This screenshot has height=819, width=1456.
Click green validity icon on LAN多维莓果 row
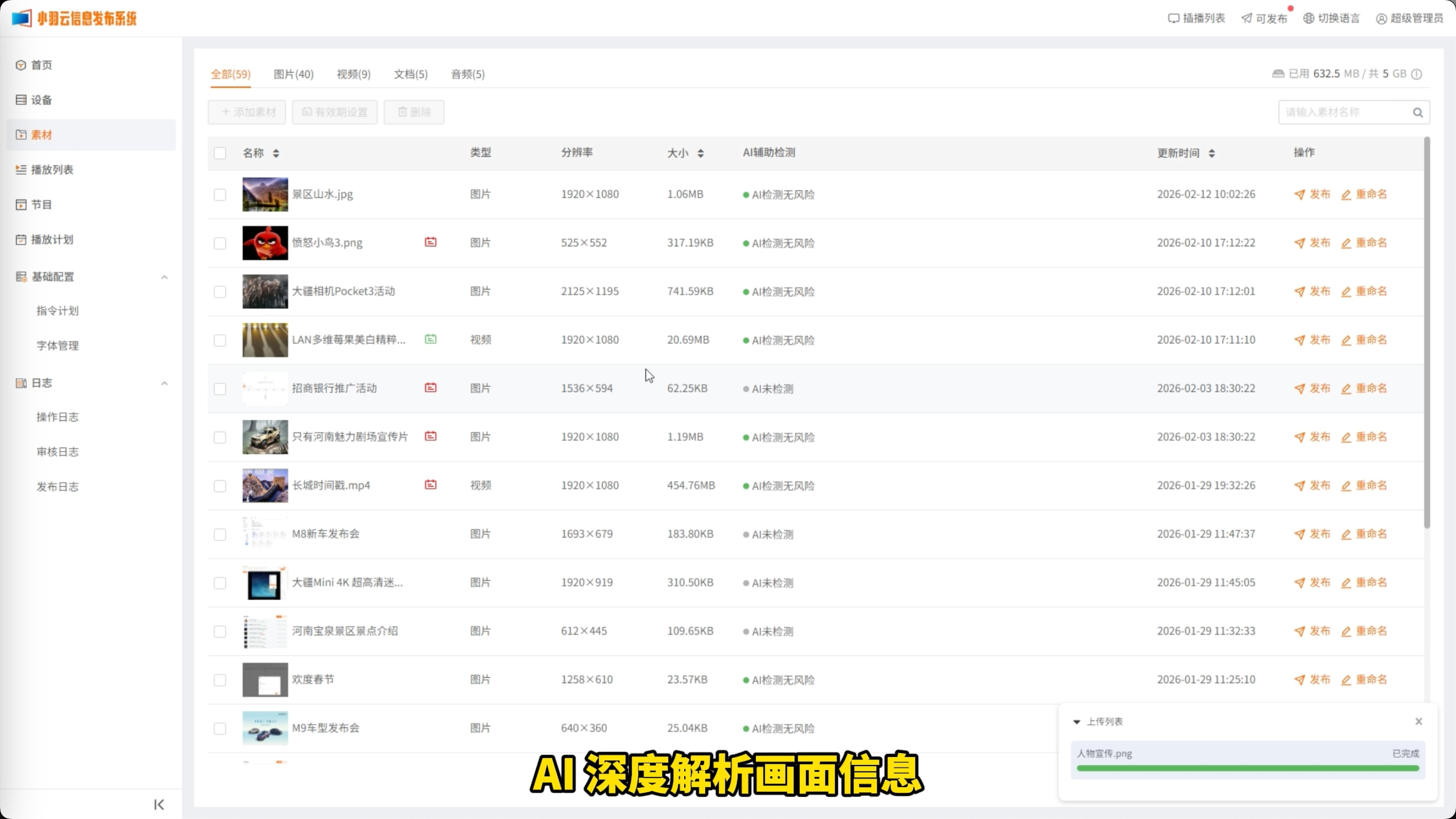click(x=430, y=339)
